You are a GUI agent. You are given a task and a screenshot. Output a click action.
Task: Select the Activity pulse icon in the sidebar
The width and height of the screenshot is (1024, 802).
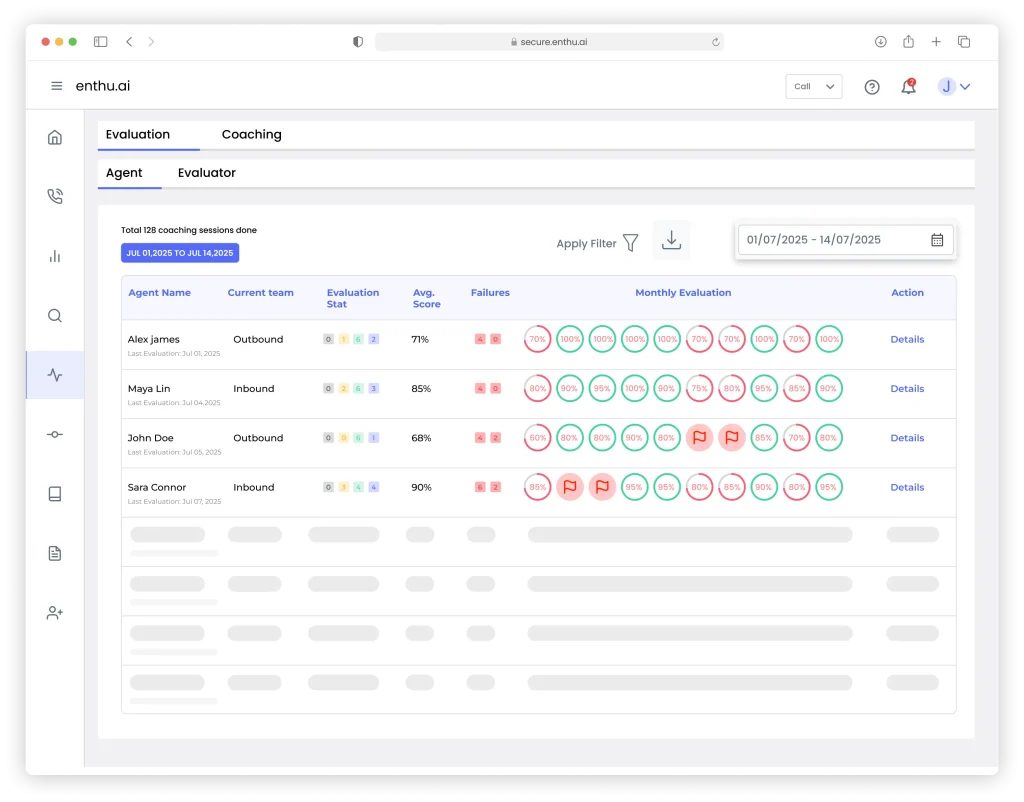pos(54,375)
